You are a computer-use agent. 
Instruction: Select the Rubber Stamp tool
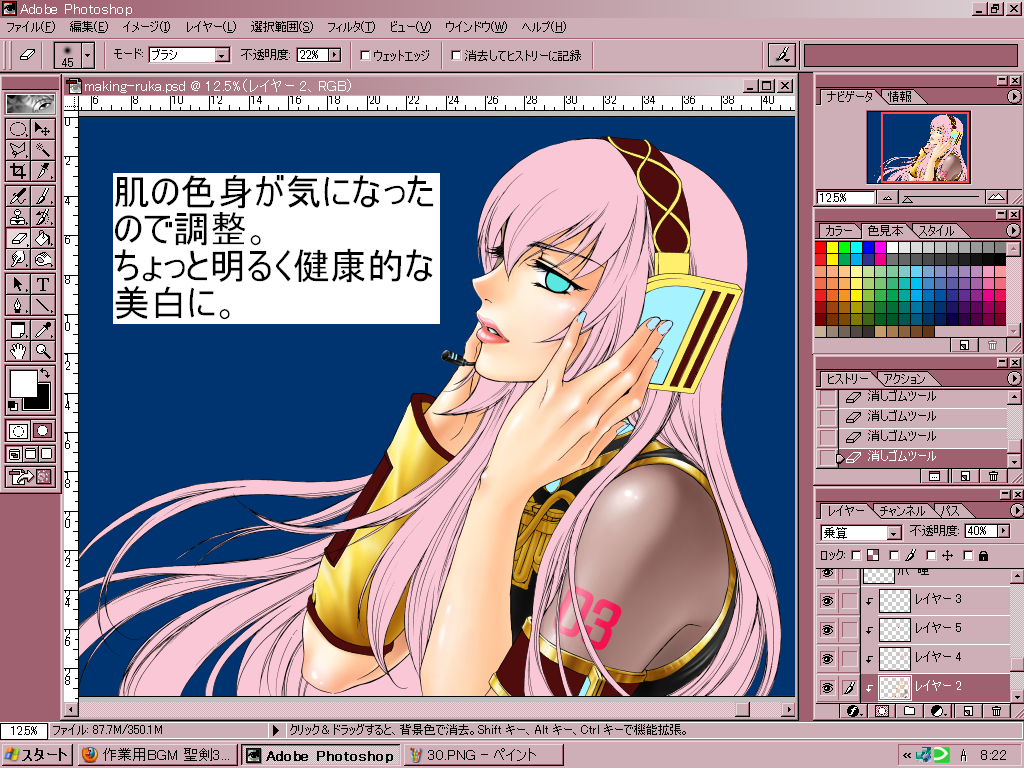pos(18,216)
